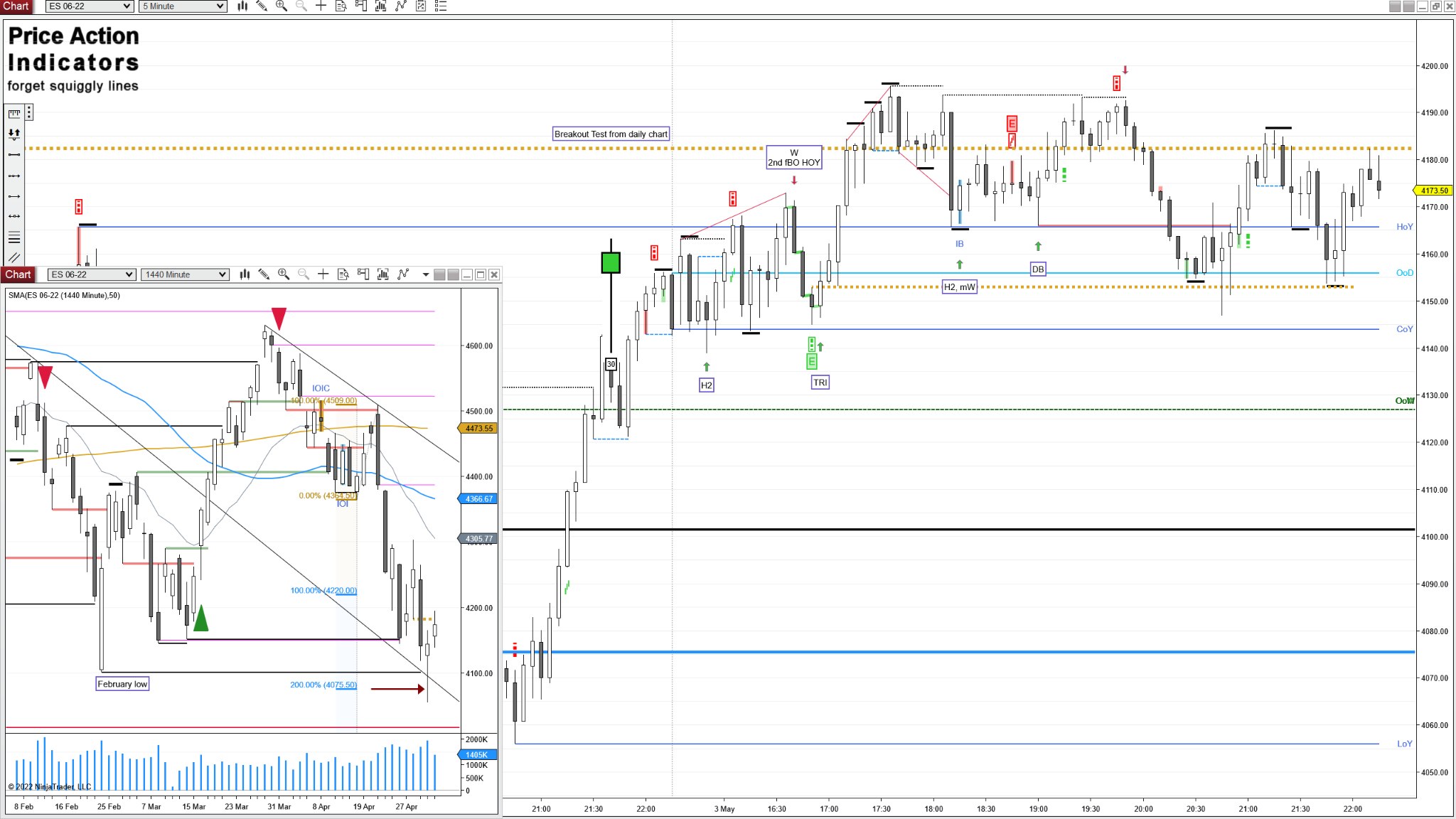Click zoom in magnifier on main chart toolbar
The height and width of the screenshot is (819, 1456).
tap(282, 6)
